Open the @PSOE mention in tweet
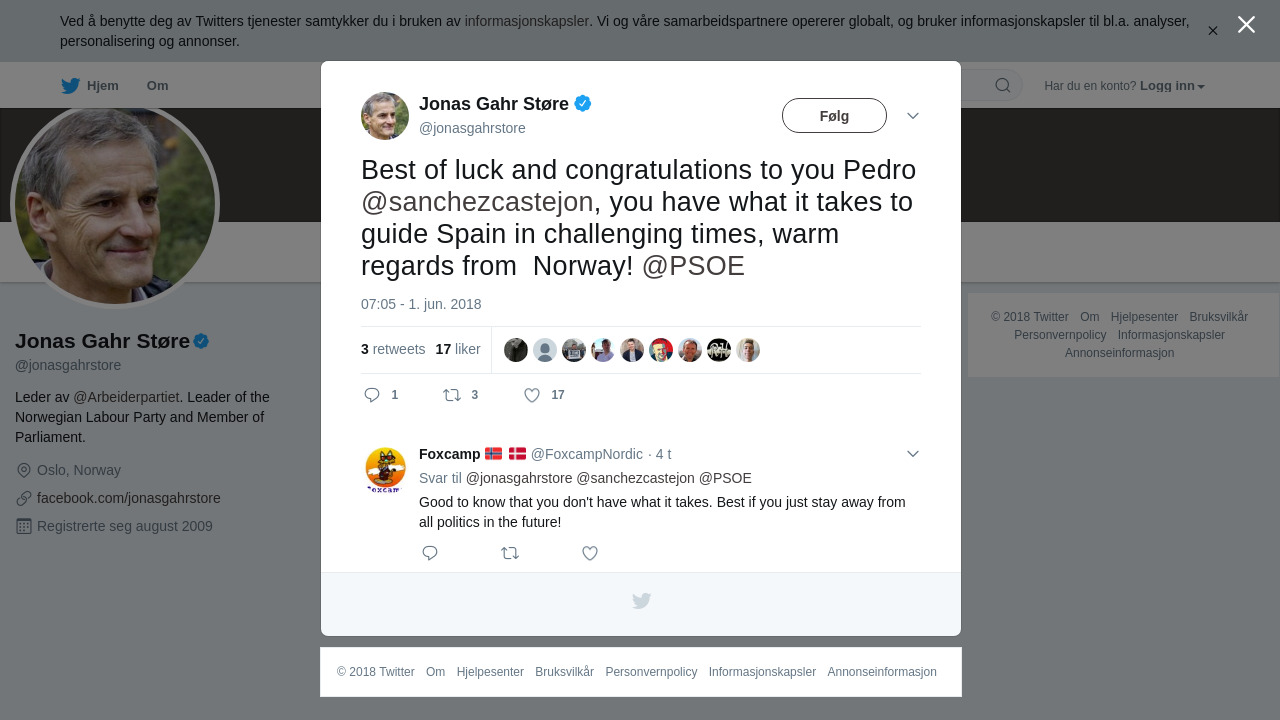 click(693, 266)
